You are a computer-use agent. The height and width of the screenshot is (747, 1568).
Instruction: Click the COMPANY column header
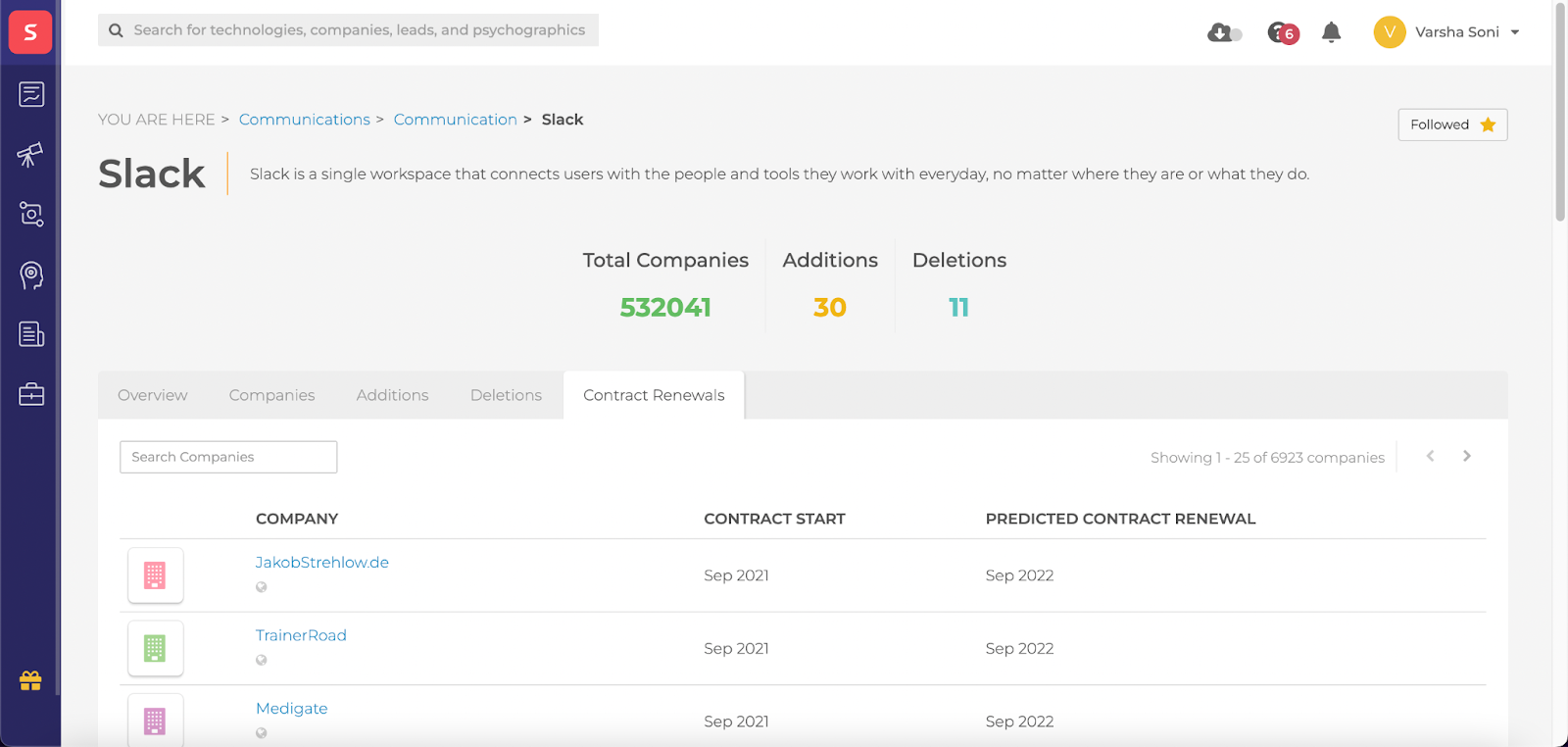point(297,519)
